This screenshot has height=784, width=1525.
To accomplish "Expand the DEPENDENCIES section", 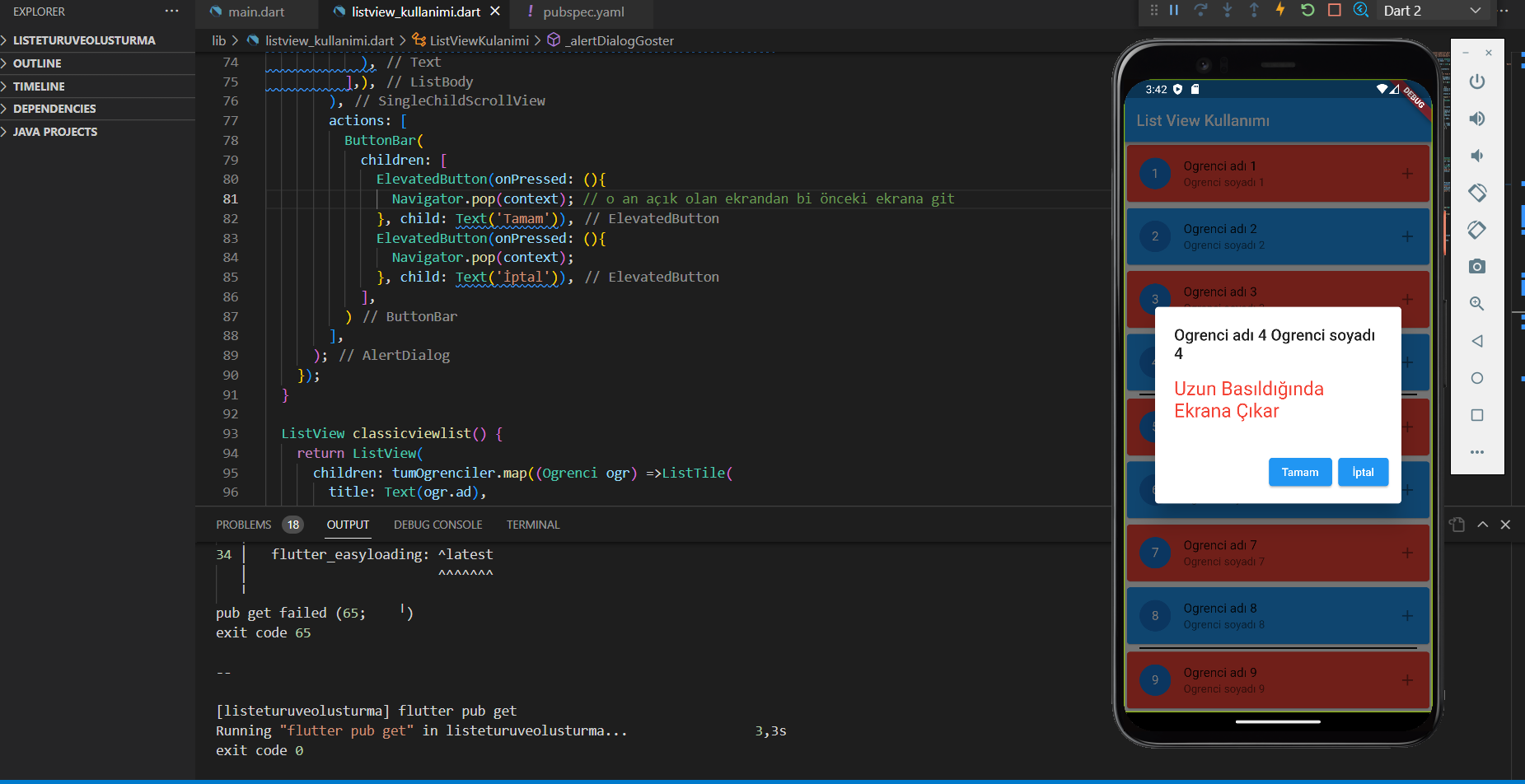I will 97,109.
